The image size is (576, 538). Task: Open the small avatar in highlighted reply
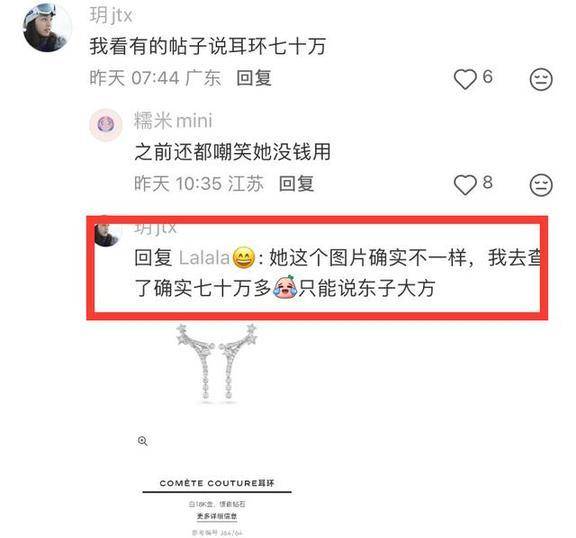coord(107,234)
